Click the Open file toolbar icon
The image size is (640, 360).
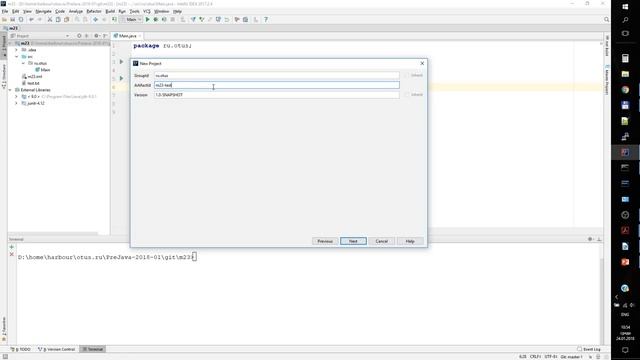4,20
